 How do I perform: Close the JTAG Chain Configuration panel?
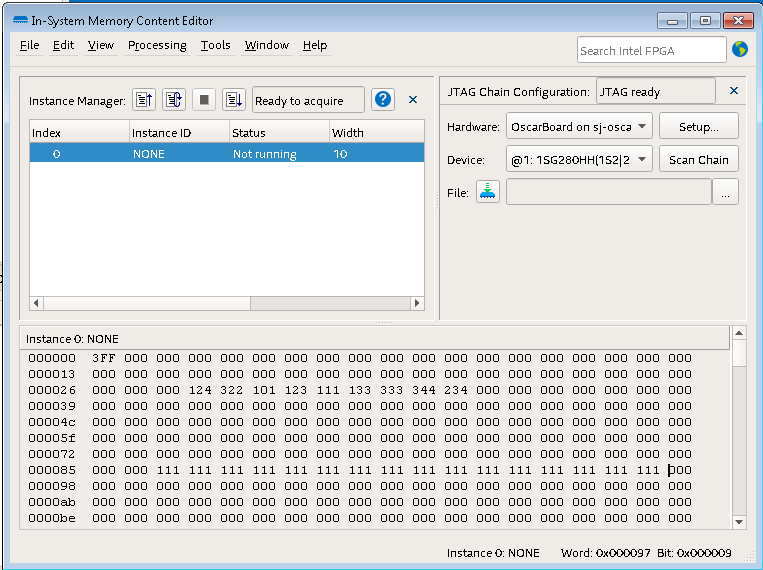point(733,91)
